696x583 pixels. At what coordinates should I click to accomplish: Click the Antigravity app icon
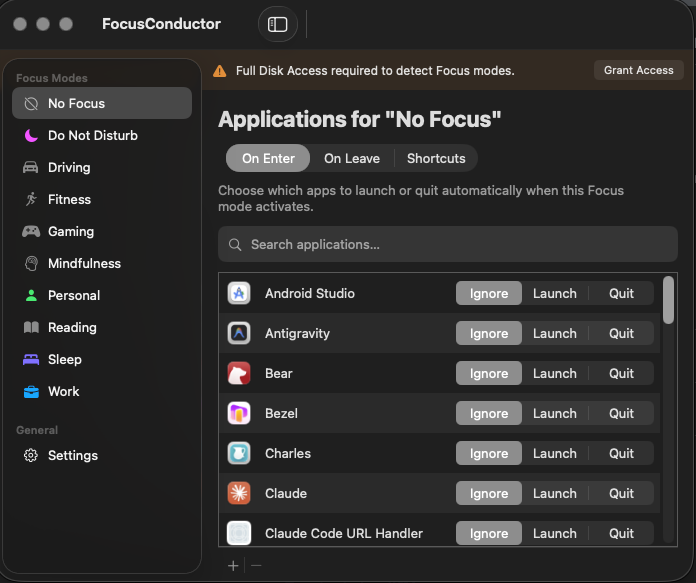(x=239, y=333)
